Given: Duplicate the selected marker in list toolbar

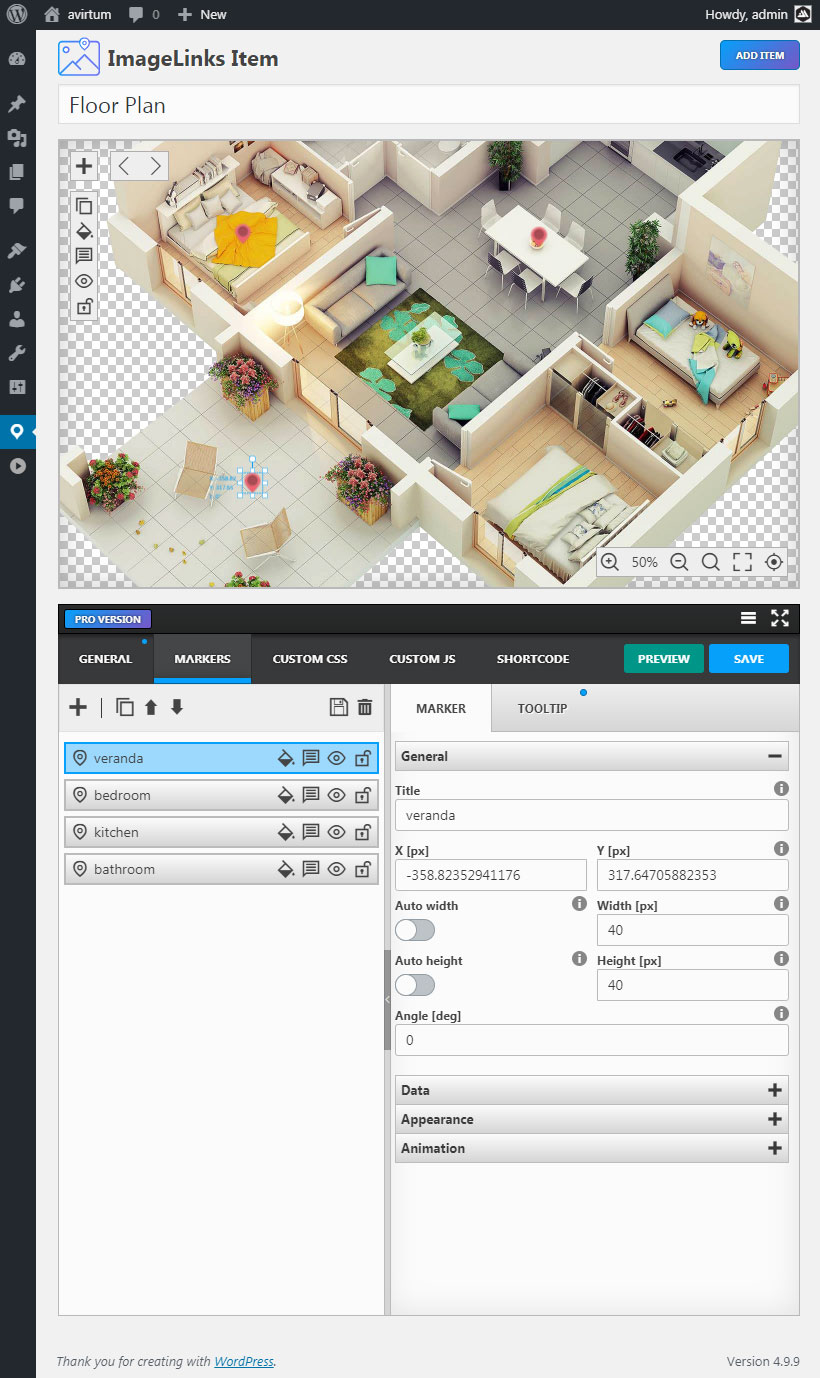Looking at the screenshot, I should [125, 707].
